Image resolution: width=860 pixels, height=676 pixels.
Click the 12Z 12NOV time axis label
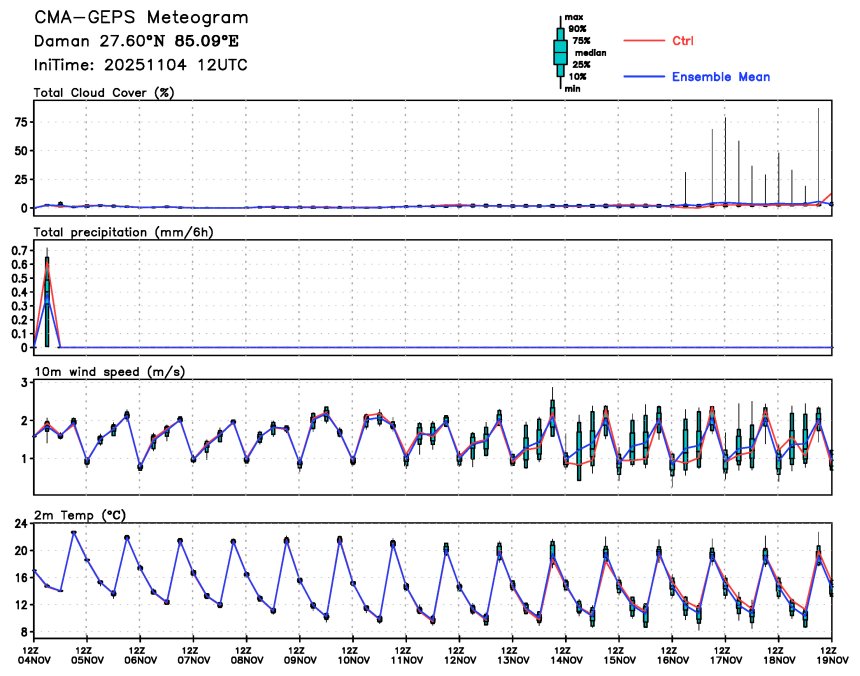[x=460, y=654]
